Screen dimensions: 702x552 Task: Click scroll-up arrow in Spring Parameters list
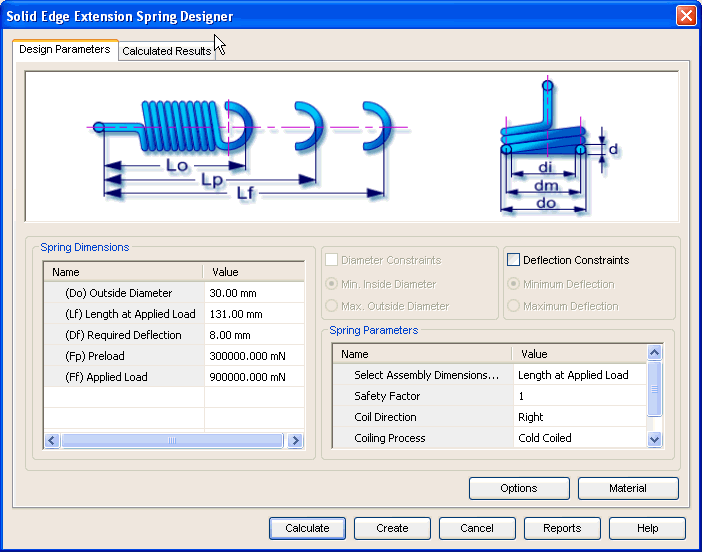655,353
